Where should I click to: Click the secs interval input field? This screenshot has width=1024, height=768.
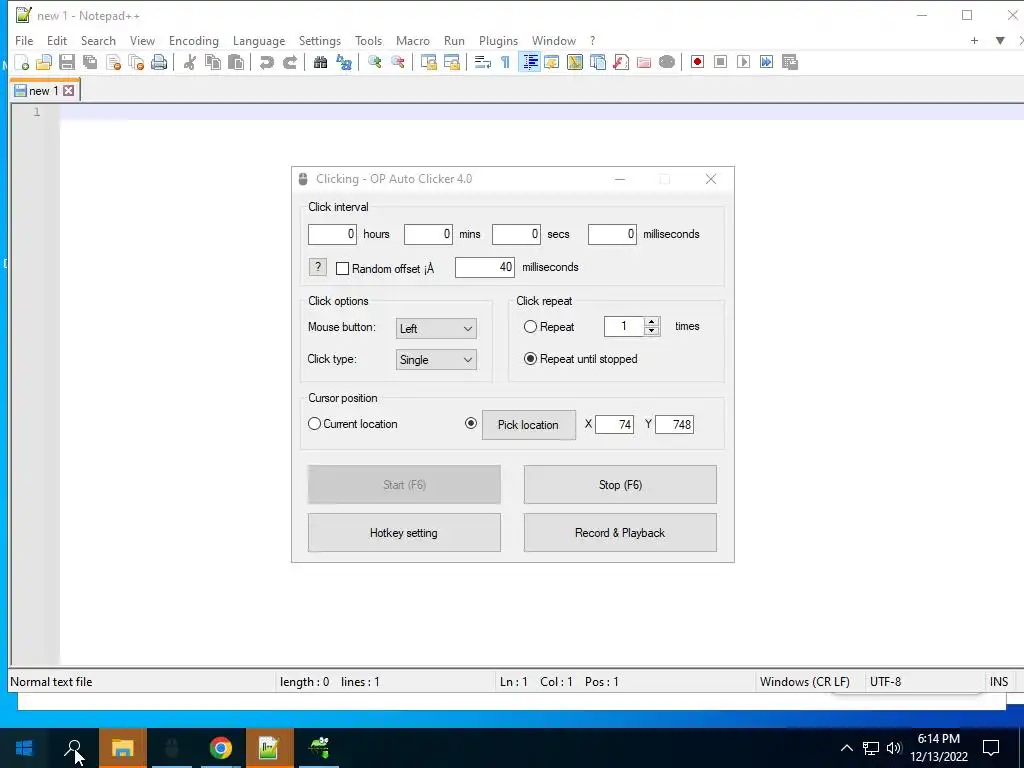point(516,234)
